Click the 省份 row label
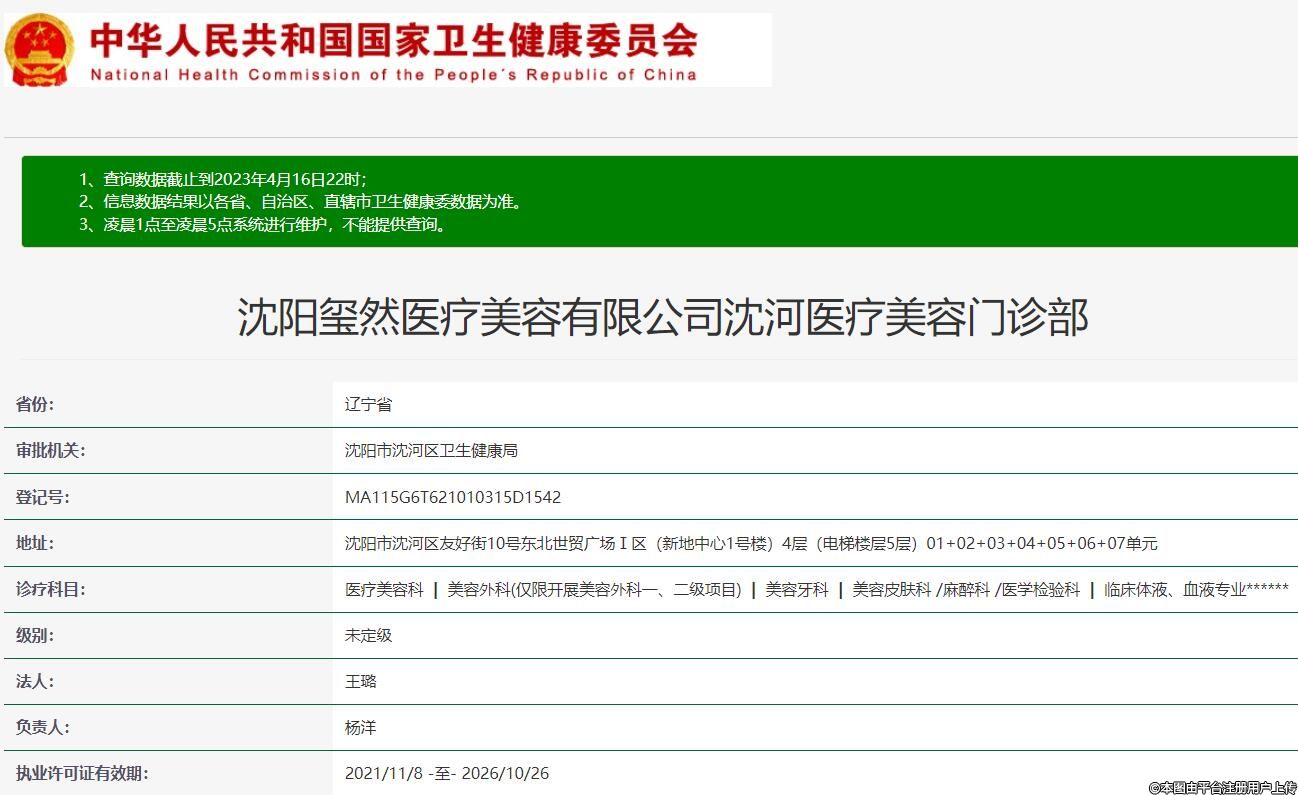The height and width of the screenshot is (795, 1298). point(36,405)
